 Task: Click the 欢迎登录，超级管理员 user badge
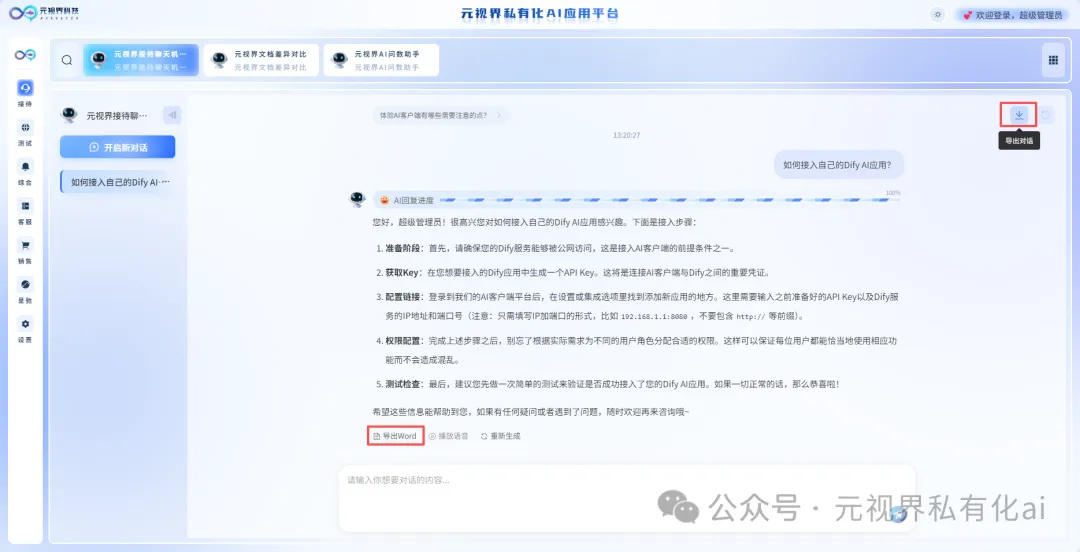[x=1012, y=14]
